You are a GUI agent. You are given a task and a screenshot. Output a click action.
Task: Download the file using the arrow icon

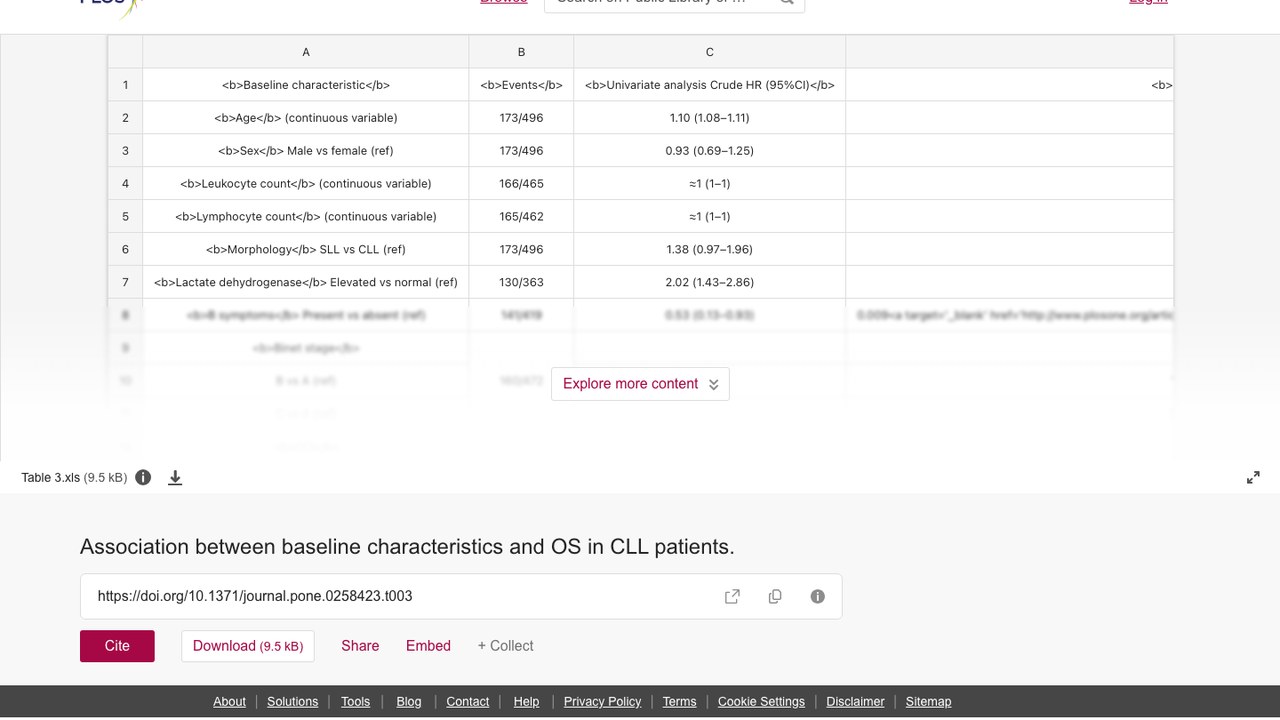pos(175,478)
